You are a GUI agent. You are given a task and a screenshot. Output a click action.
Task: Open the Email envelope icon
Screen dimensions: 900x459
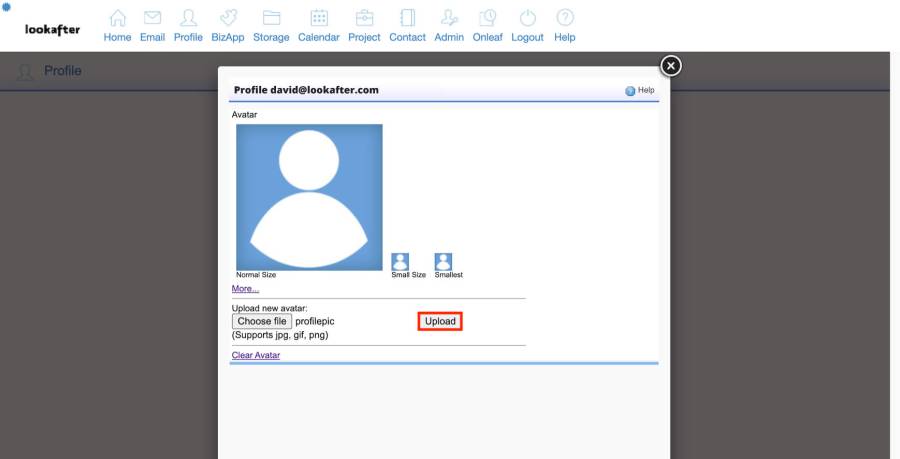(152, 19)
